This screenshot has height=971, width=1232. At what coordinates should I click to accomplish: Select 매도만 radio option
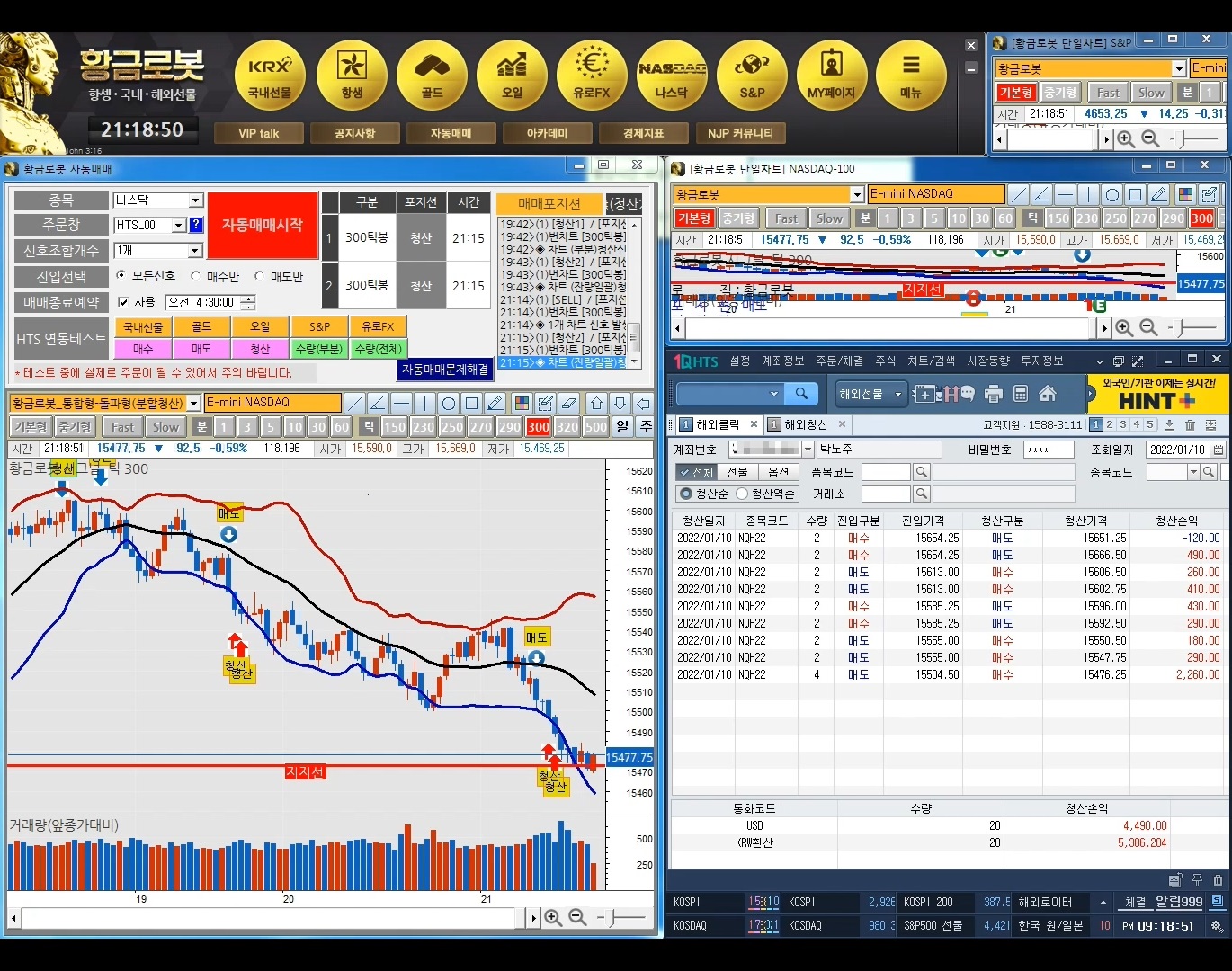point(259,275)
